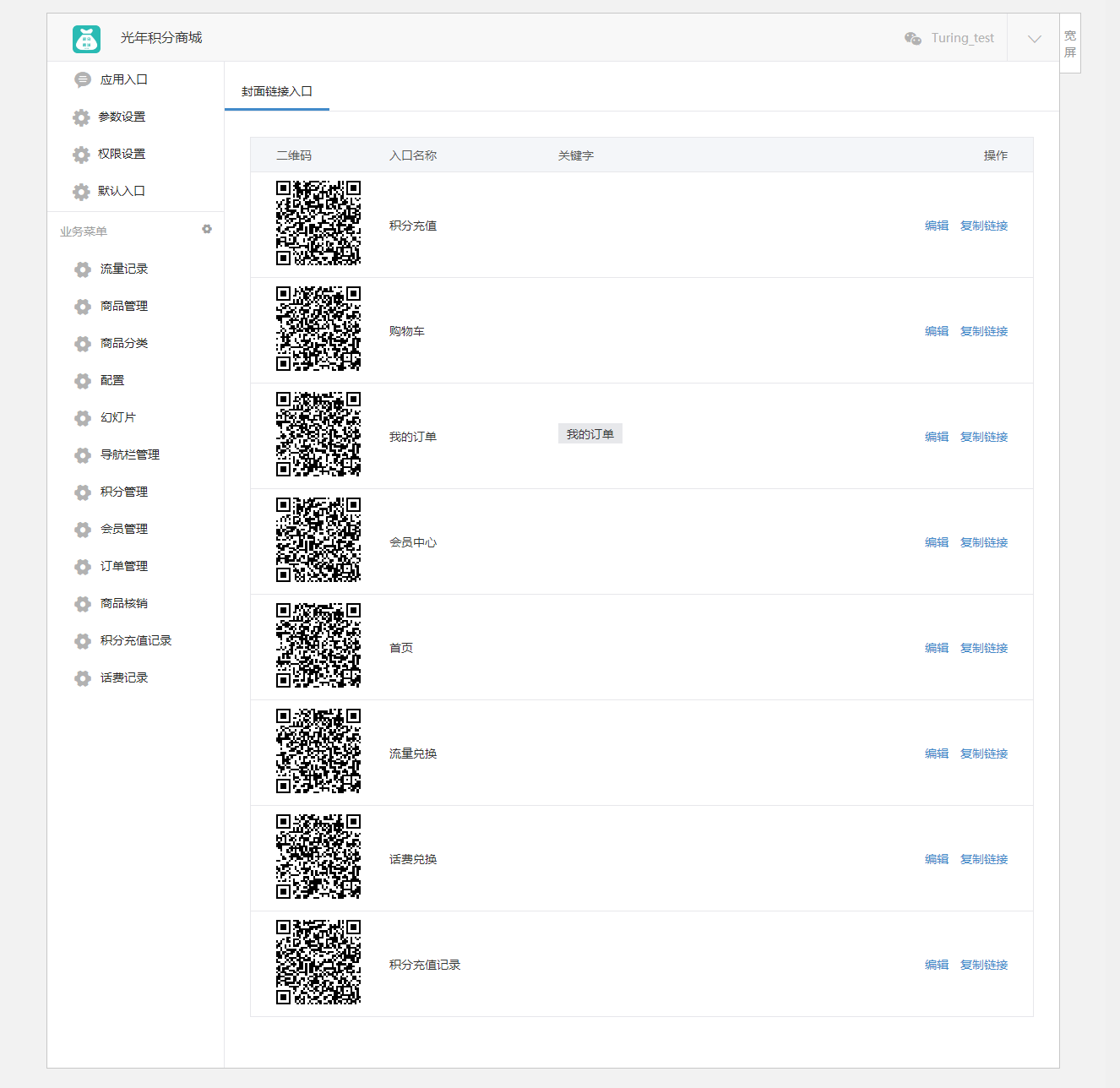Open the 业务菜单 small settings gear
1120x1088 pixels.
tap(207, 229)
